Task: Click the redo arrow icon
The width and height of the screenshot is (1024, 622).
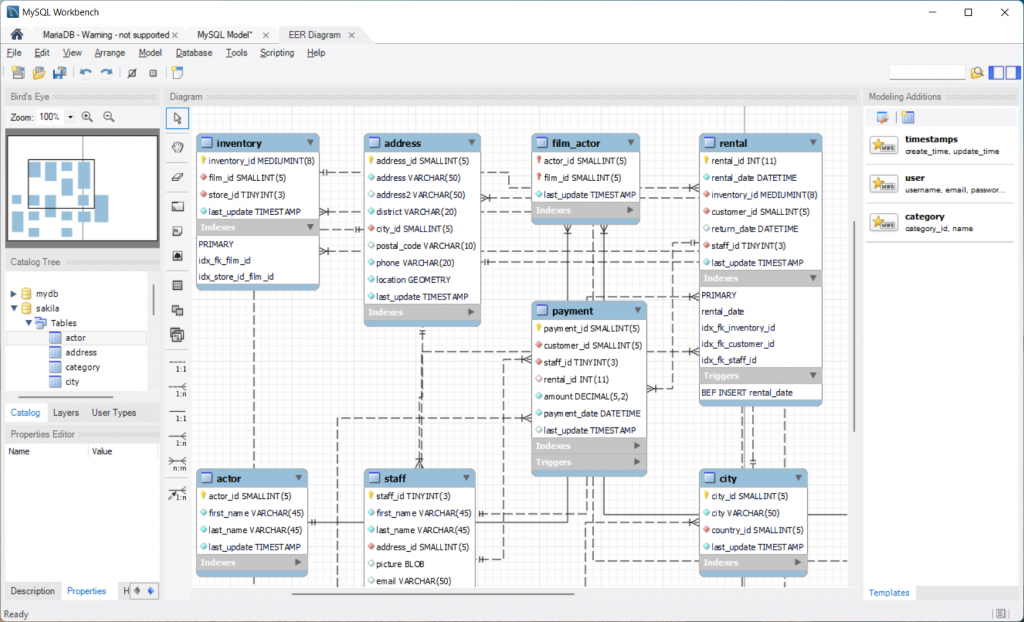Action: coord(106,73)
